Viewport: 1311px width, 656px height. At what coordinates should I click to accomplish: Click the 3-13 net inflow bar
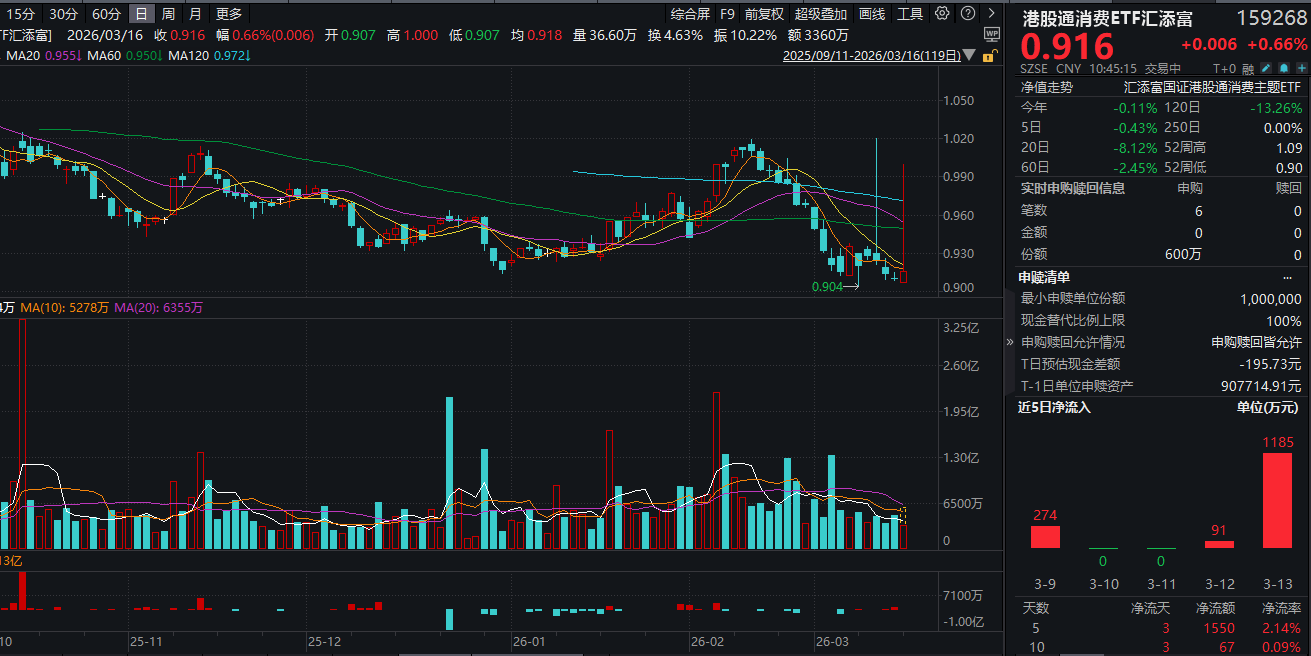[1277, 500]
